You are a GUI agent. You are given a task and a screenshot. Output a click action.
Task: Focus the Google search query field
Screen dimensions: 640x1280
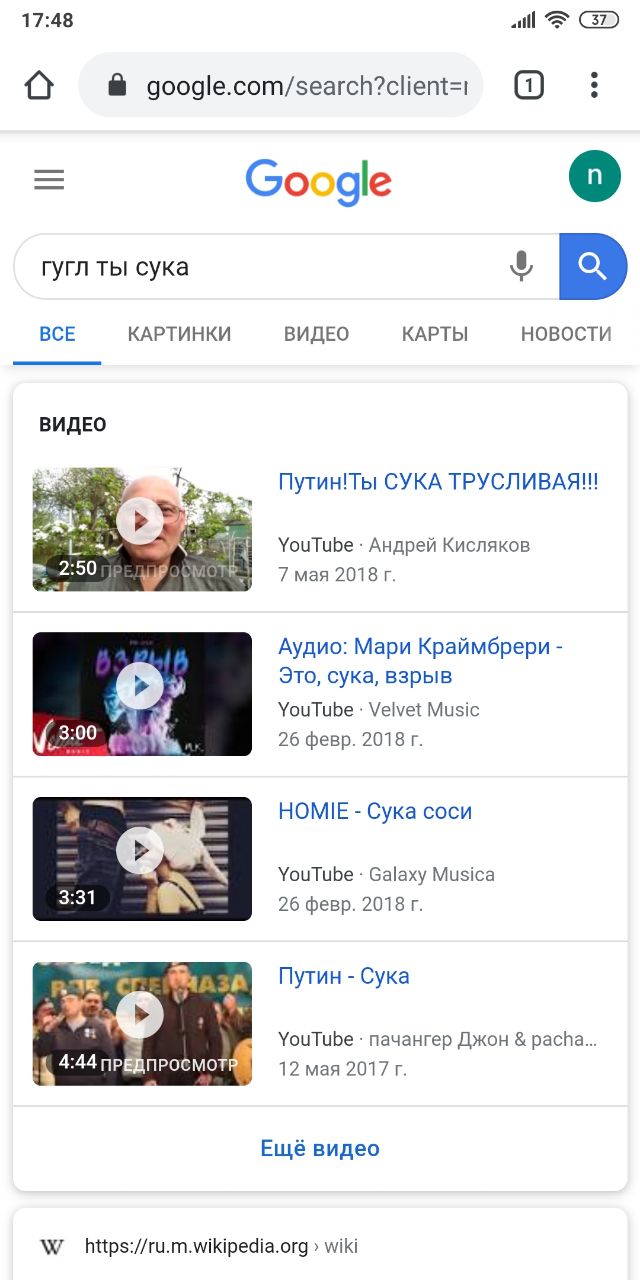[x=260, y=267]
